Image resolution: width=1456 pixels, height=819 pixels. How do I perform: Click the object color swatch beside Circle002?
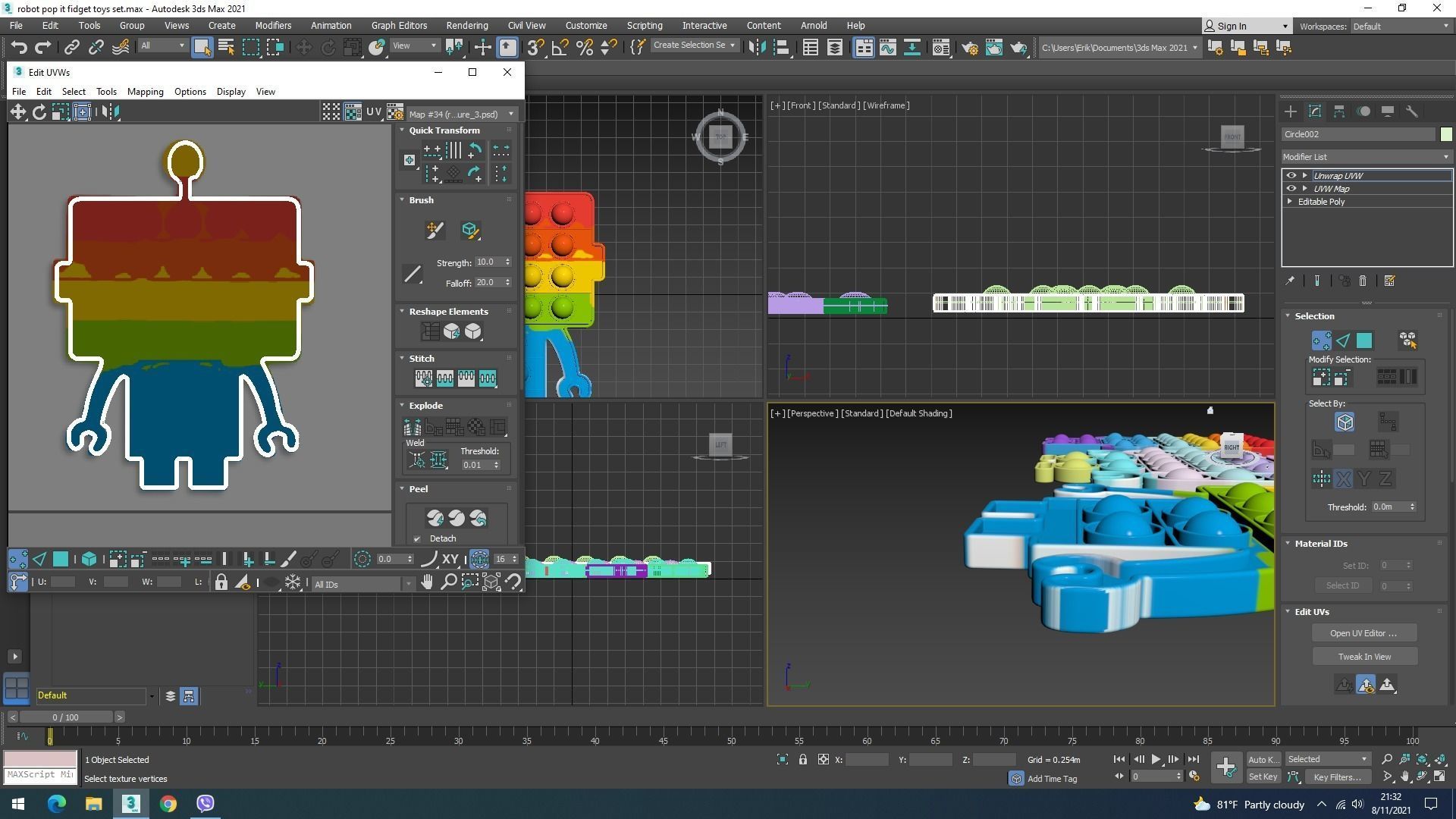1446,134
